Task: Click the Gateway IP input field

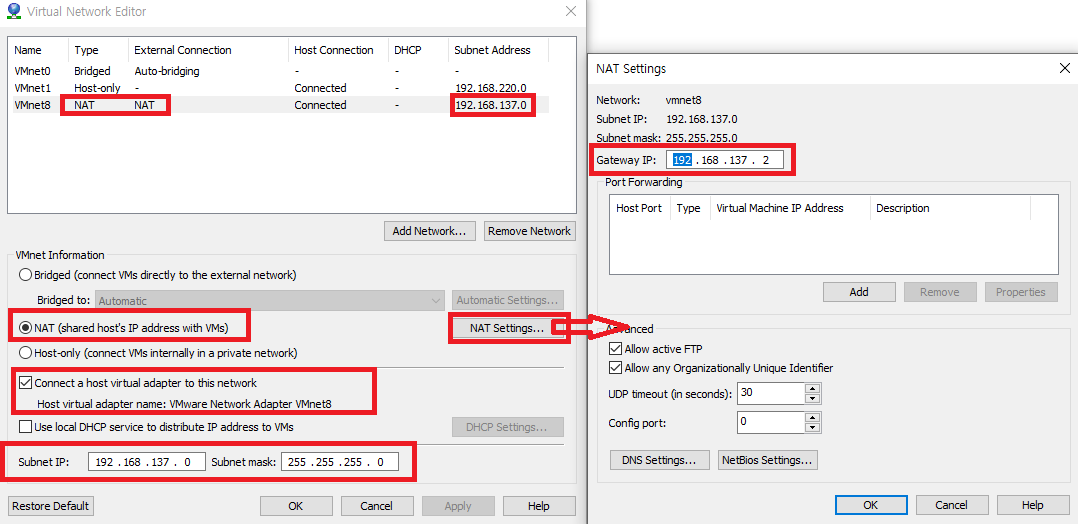Action: click(x=727, y=160)
